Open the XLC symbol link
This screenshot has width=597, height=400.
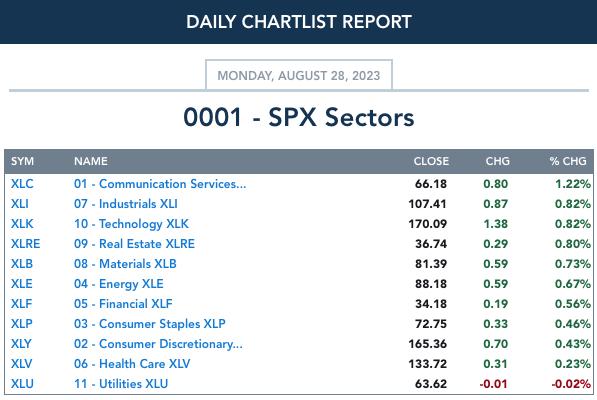22,184
